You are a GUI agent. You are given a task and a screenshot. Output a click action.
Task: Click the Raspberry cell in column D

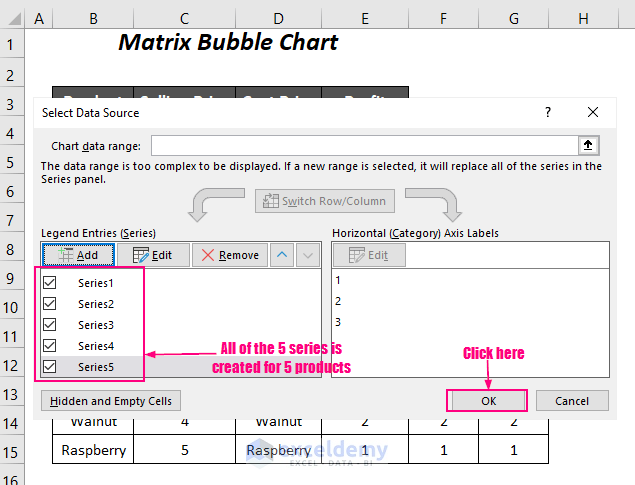pyautogui.click(x=278, y=449)
